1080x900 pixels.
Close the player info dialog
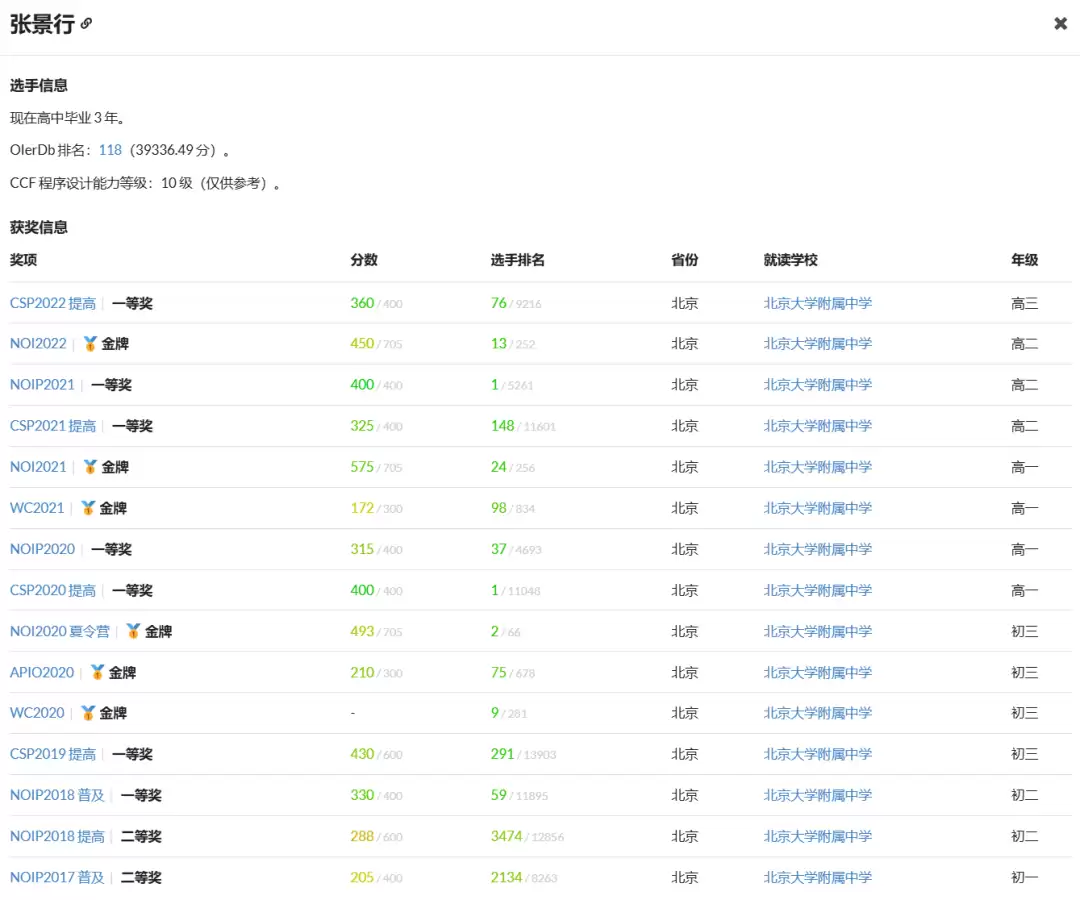point(1060,24)
